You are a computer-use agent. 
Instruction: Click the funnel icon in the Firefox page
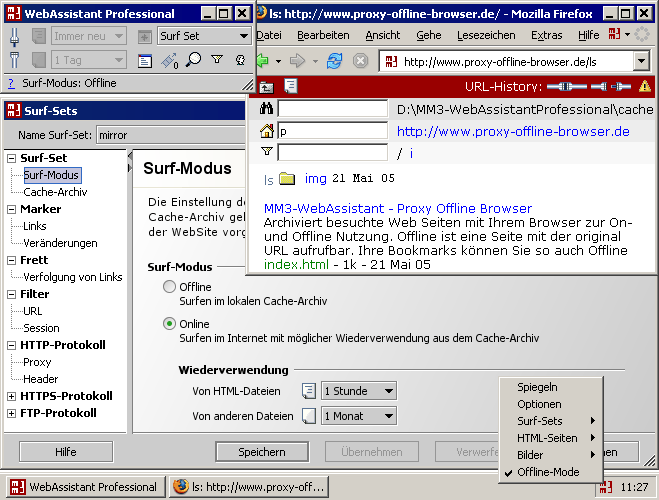[x=267, y=151]
